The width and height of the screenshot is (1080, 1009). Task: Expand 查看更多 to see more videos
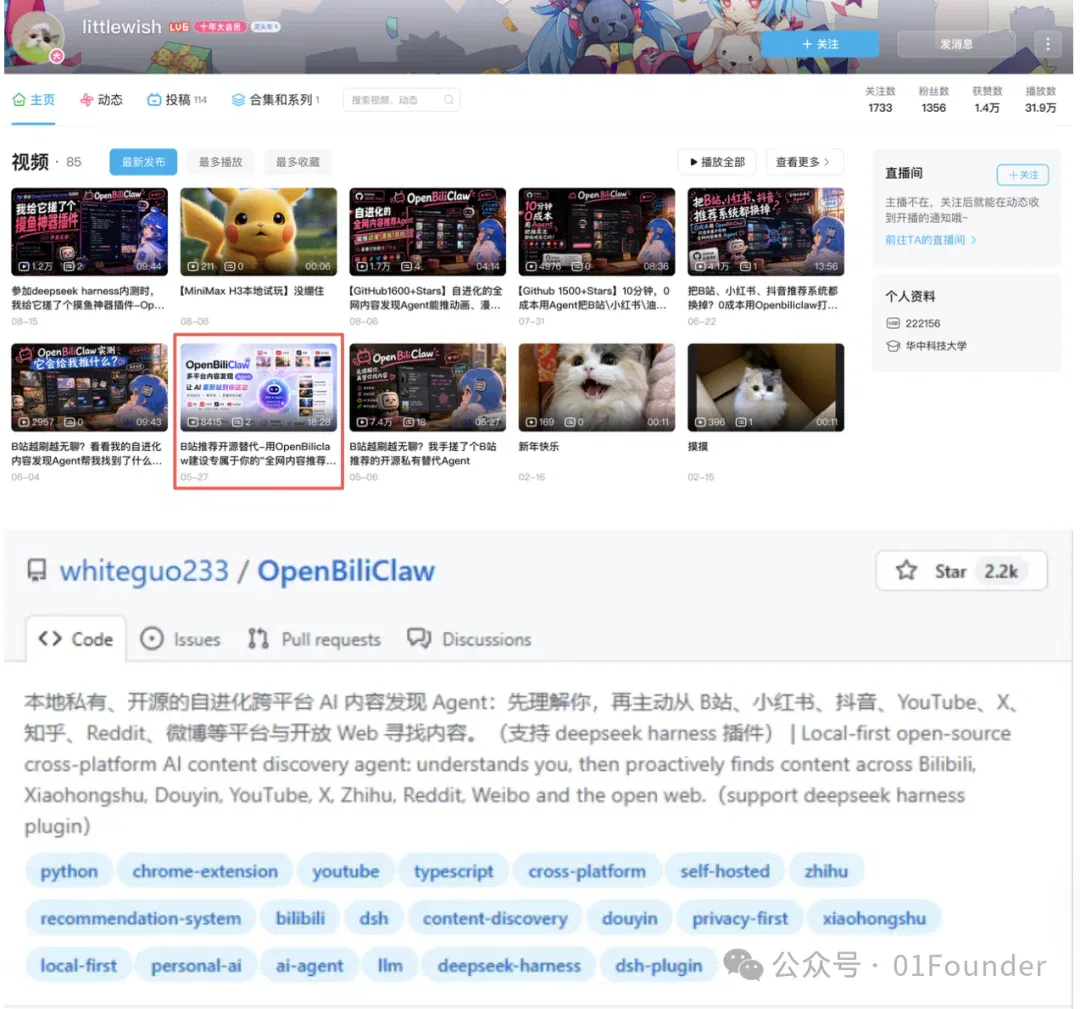pos(803,162)
